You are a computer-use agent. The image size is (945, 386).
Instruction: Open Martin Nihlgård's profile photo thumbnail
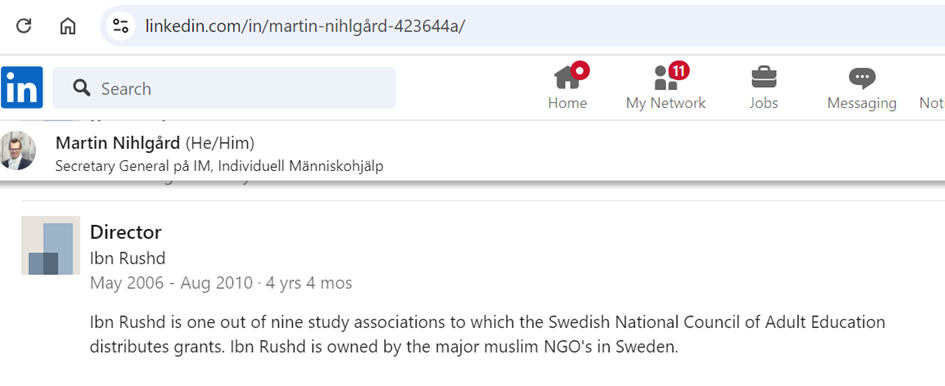(x=17, y=151)
